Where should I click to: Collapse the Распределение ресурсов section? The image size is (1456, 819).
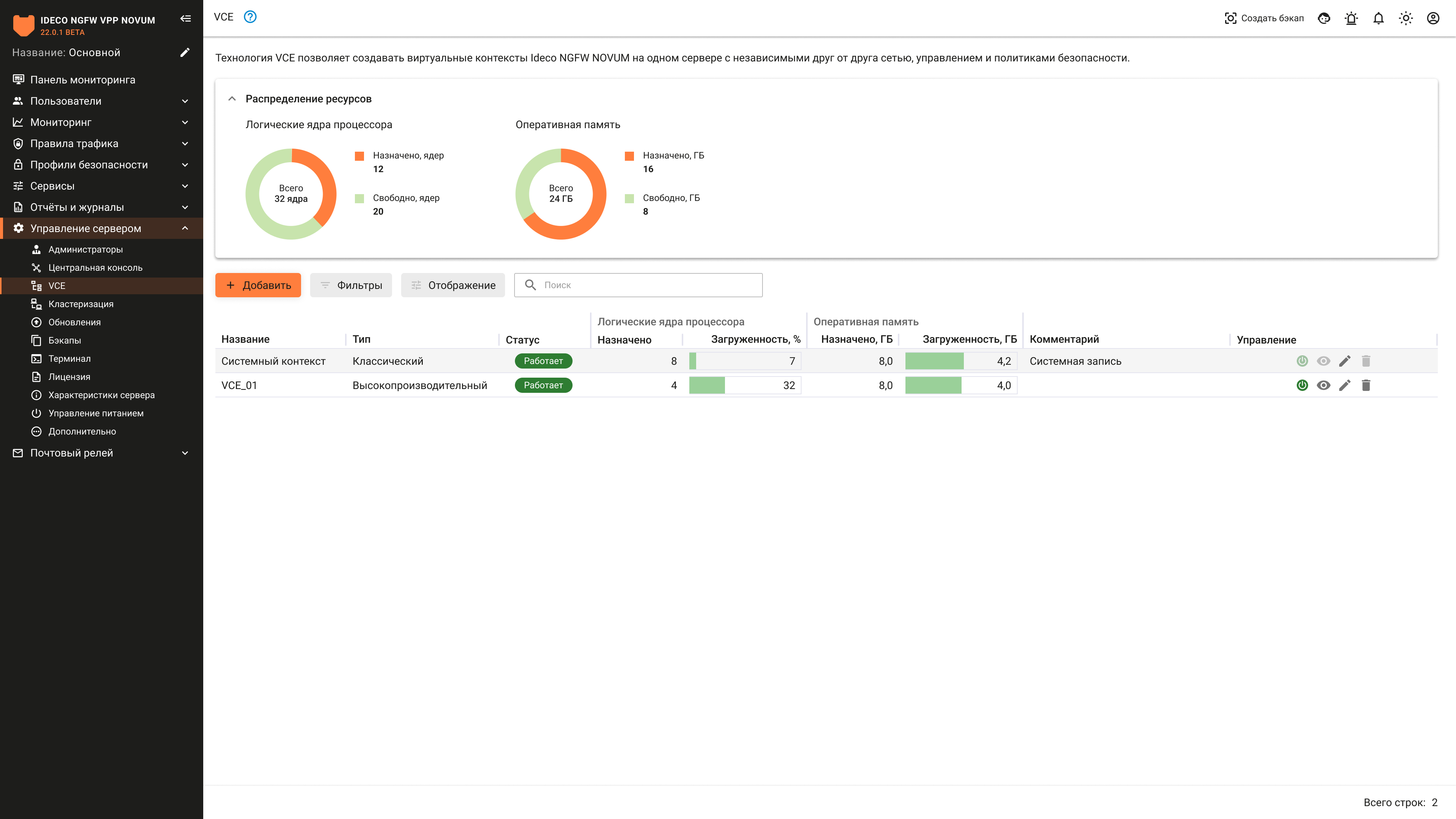tap(232, 99)
